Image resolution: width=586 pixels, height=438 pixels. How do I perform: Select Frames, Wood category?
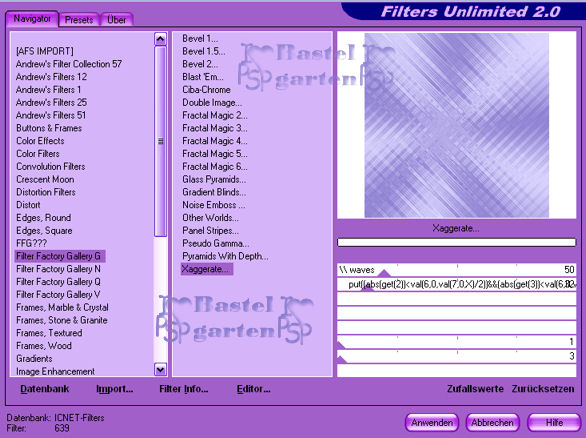coord(44,346)
